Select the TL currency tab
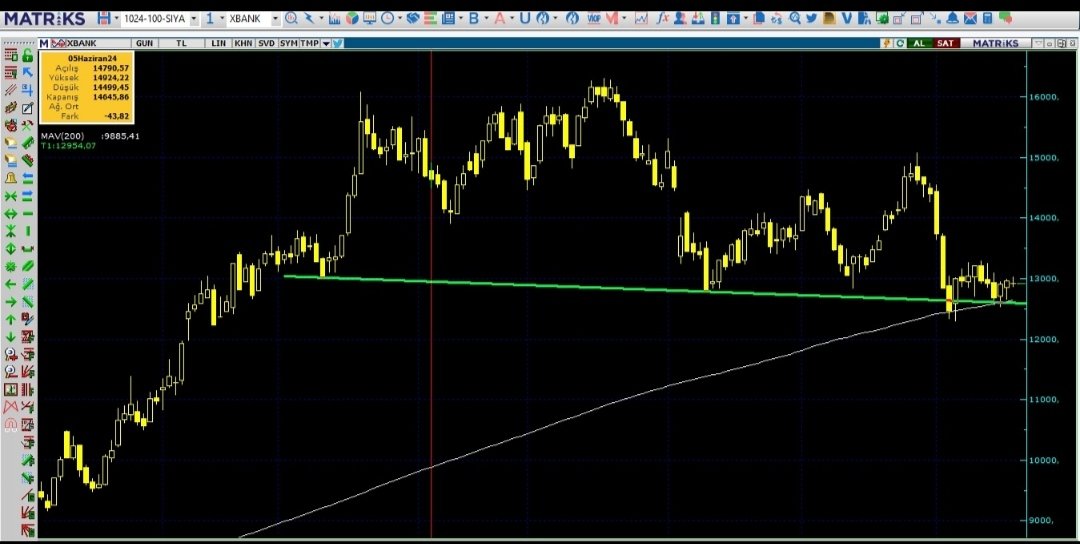This screenshot has width=1080, height=544. (x=181, y=43)
